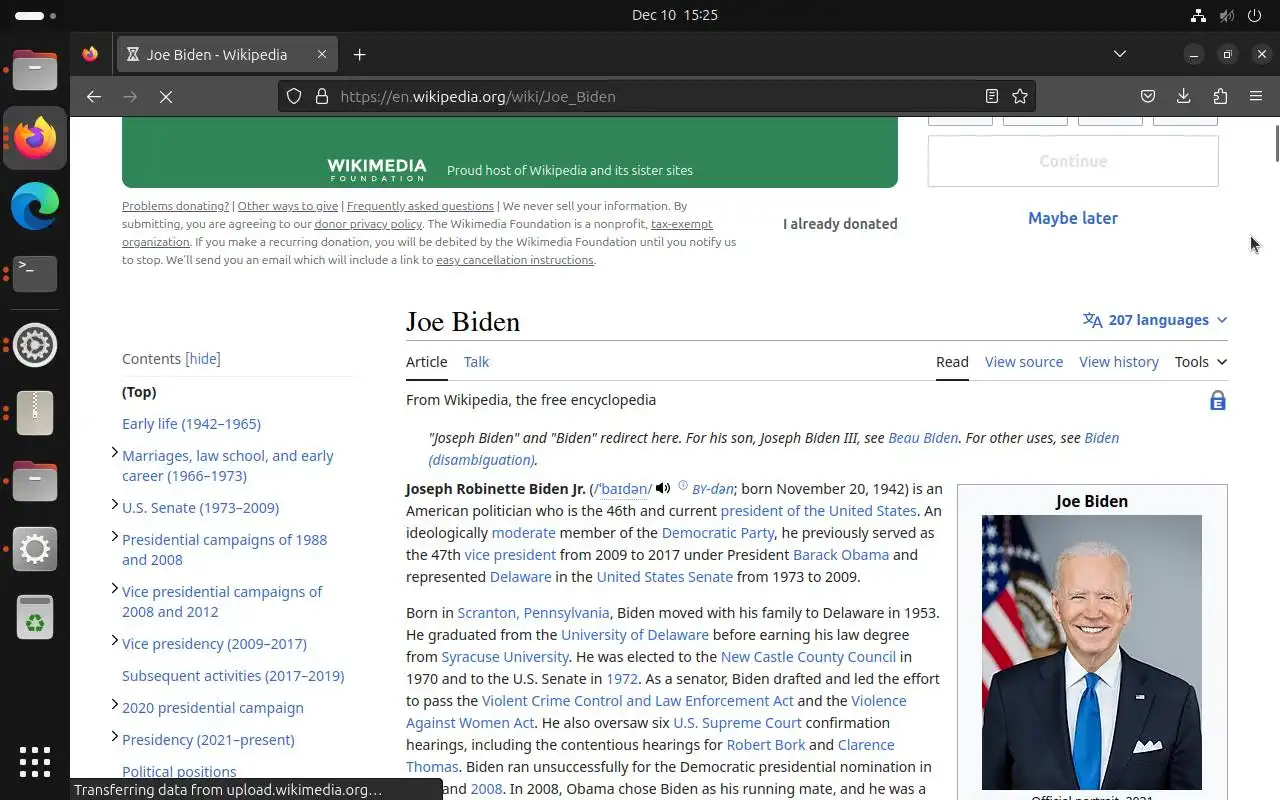1280x800 pixels.
Task: Switch to the Talk tab
Action: (476, 362)
